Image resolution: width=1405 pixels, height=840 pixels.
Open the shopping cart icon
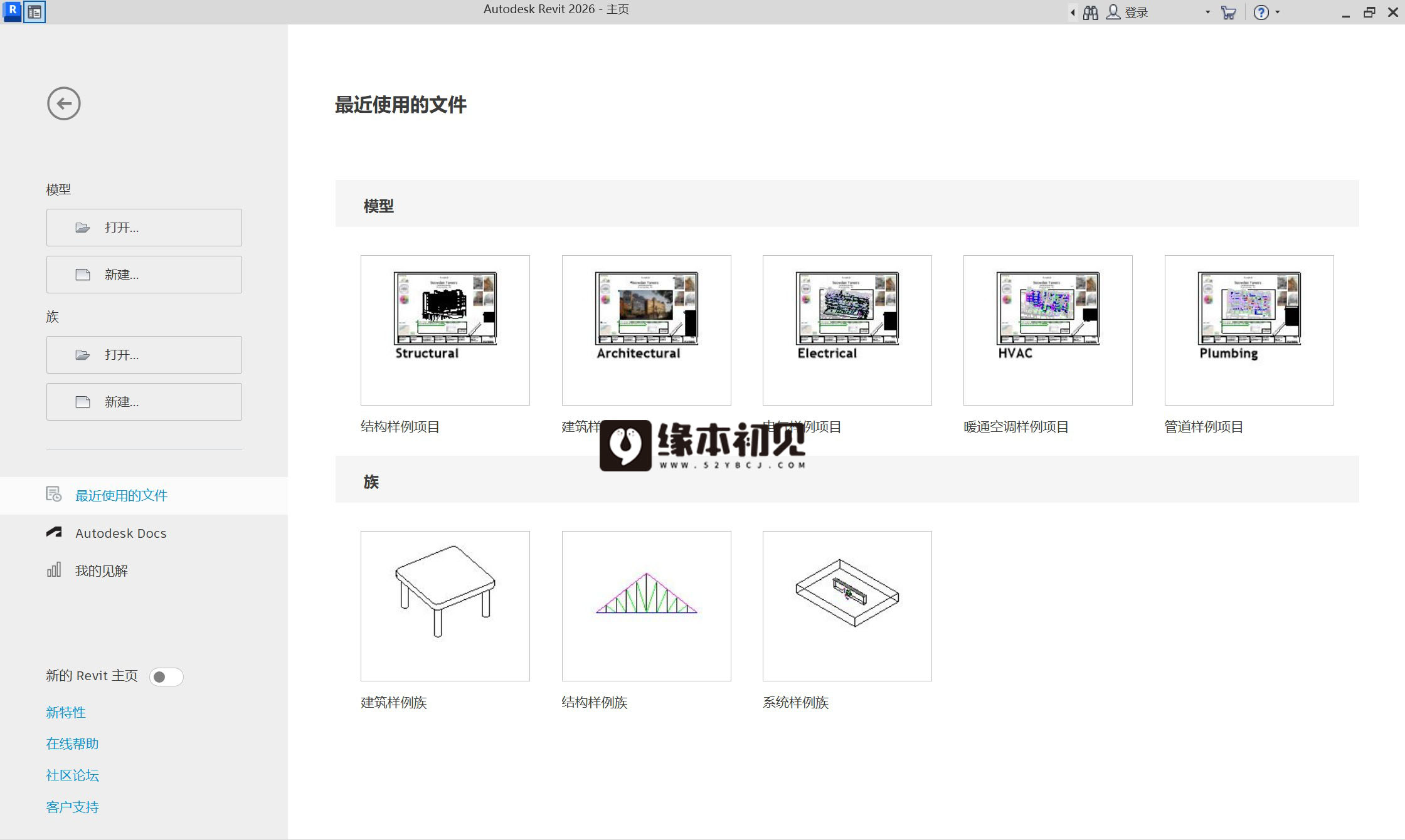point(1228,13)
